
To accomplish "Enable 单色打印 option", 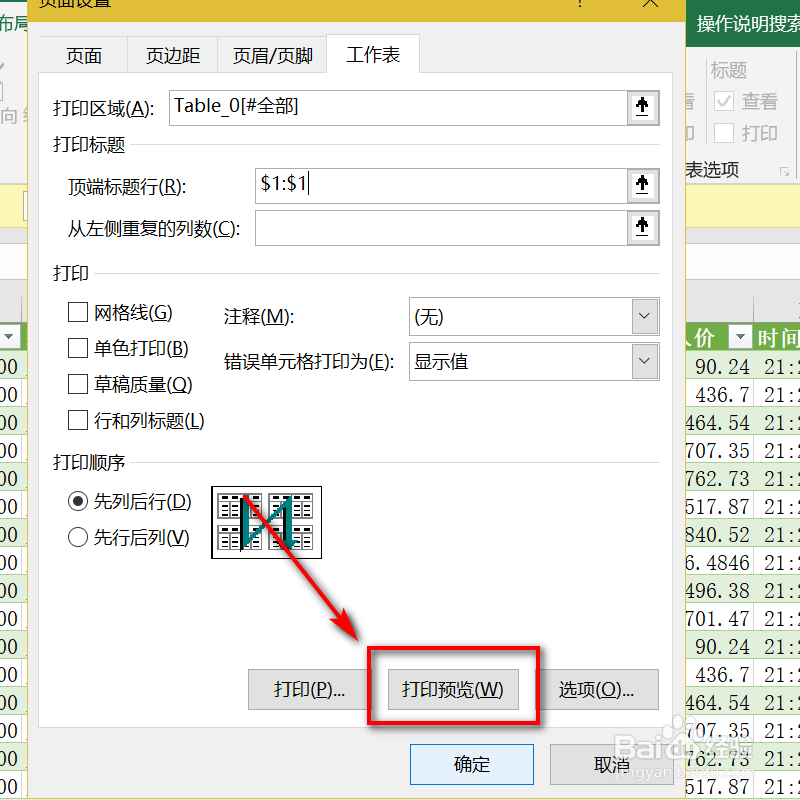I will click(x=77, y=348).
